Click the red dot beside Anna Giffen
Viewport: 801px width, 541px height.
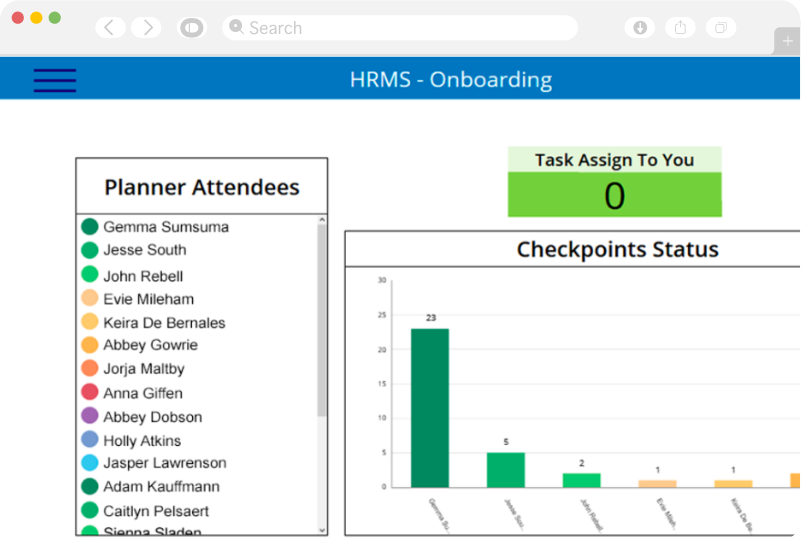[x=90, y=393]
